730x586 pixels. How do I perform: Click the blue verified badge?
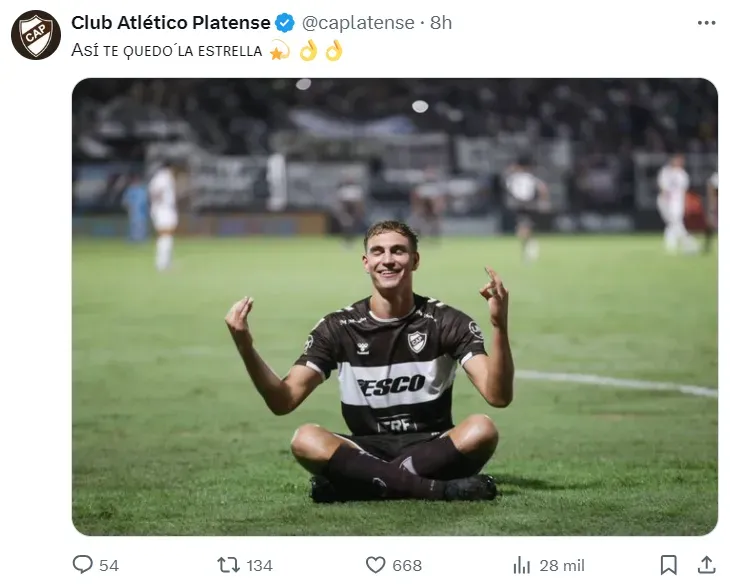pos(285,22)
